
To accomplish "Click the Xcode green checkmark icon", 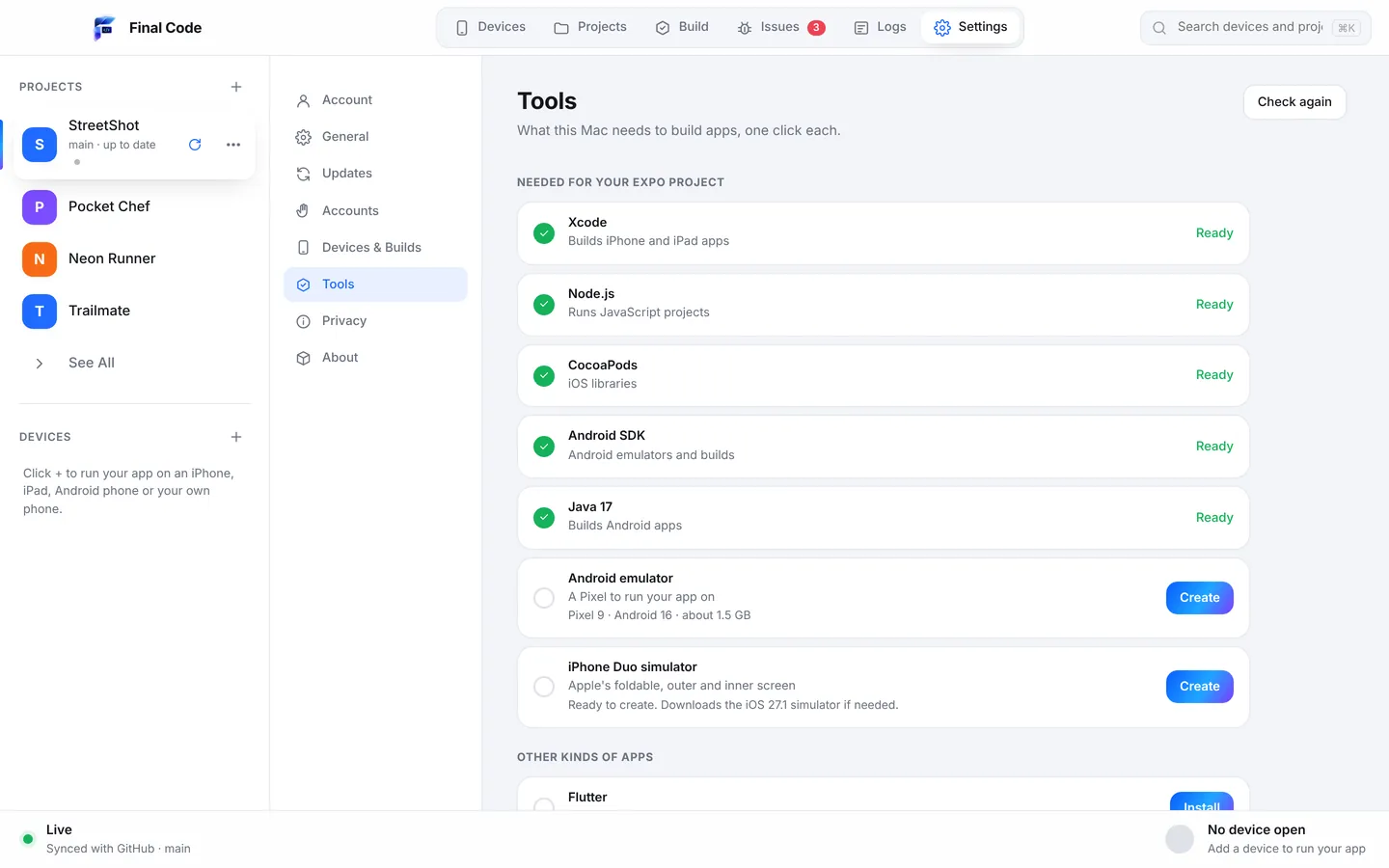I will point(544,233).
